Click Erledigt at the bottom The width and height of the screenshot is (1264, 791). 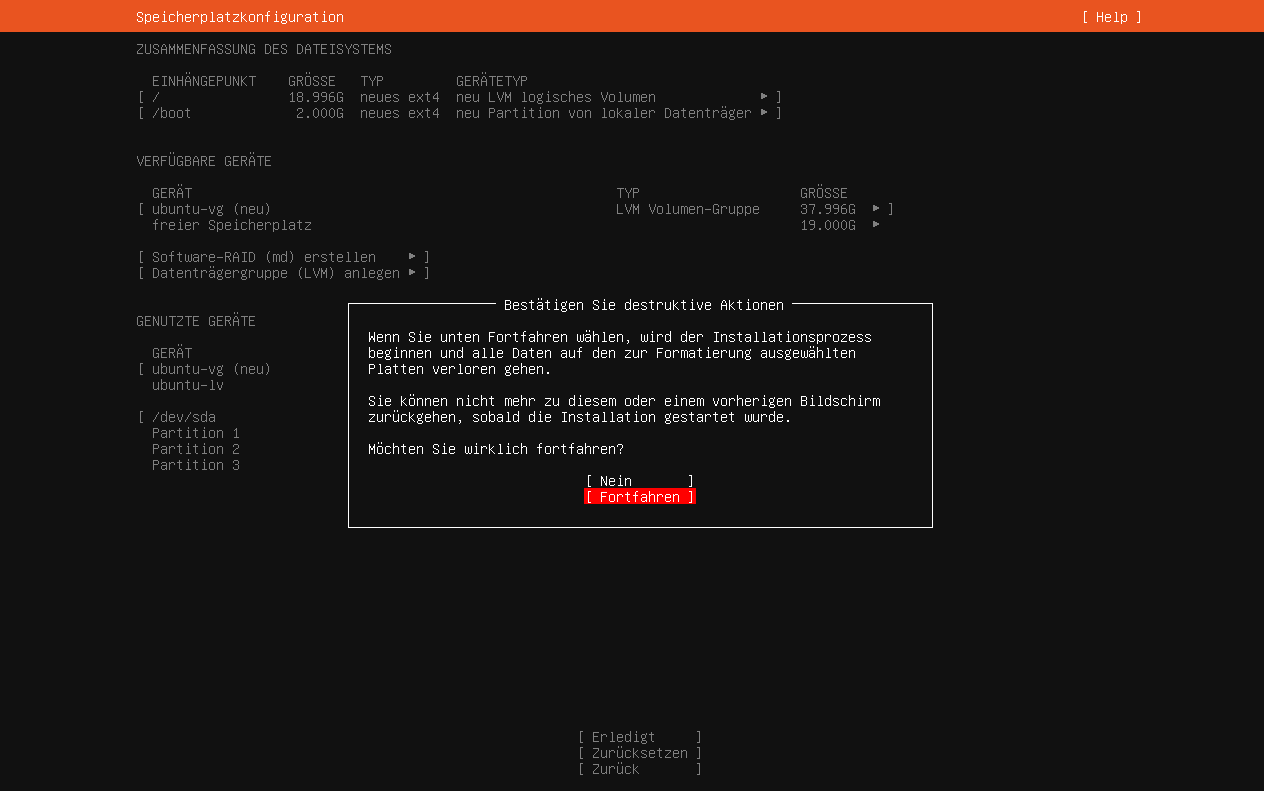click(639, 736)
